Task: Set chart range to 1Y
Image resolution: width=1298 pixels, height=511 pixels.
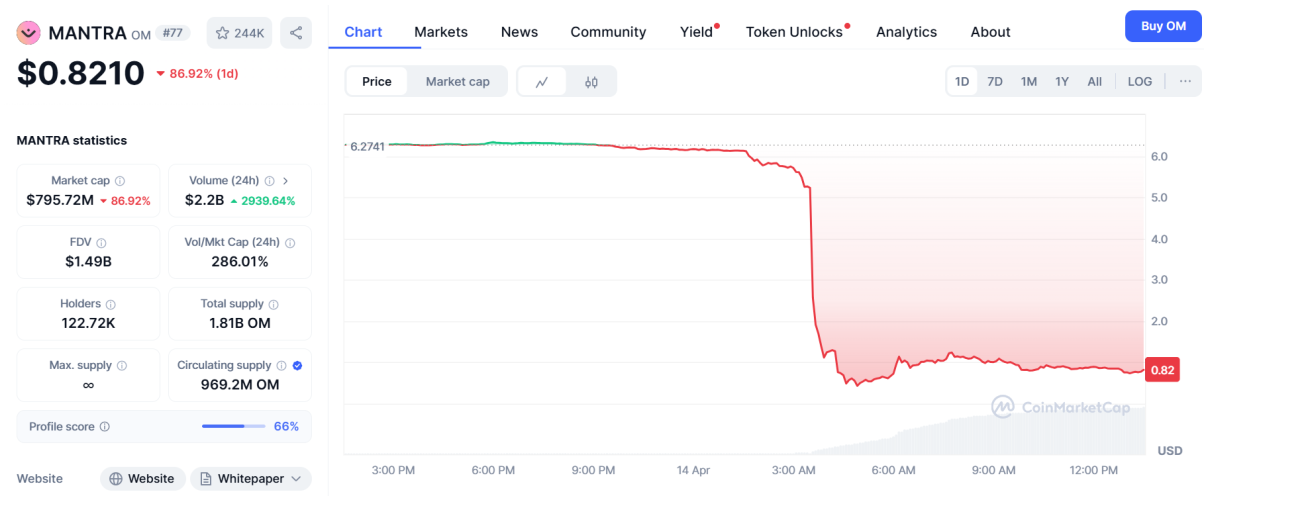Action: 1062,82
